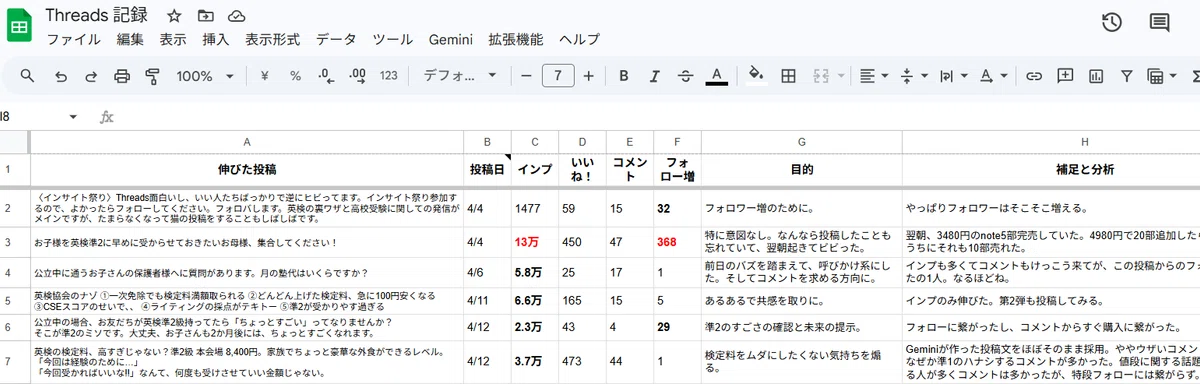This screenshot has width=1200, height=384.
Task: Select column A header
Action: tap(247, 142)
